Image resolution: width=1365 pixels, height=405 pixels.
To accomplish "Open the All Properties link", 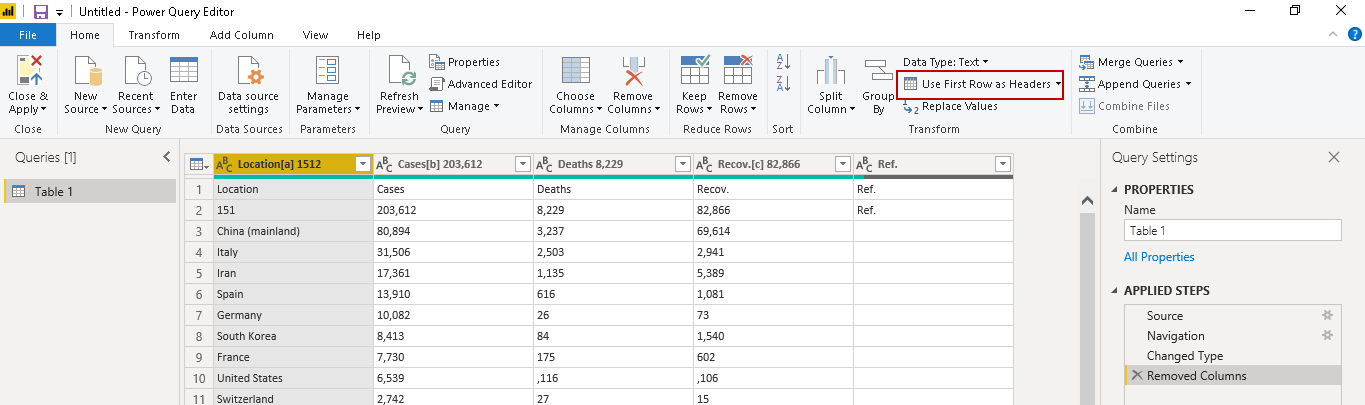I will click(x=1159, y=257).
